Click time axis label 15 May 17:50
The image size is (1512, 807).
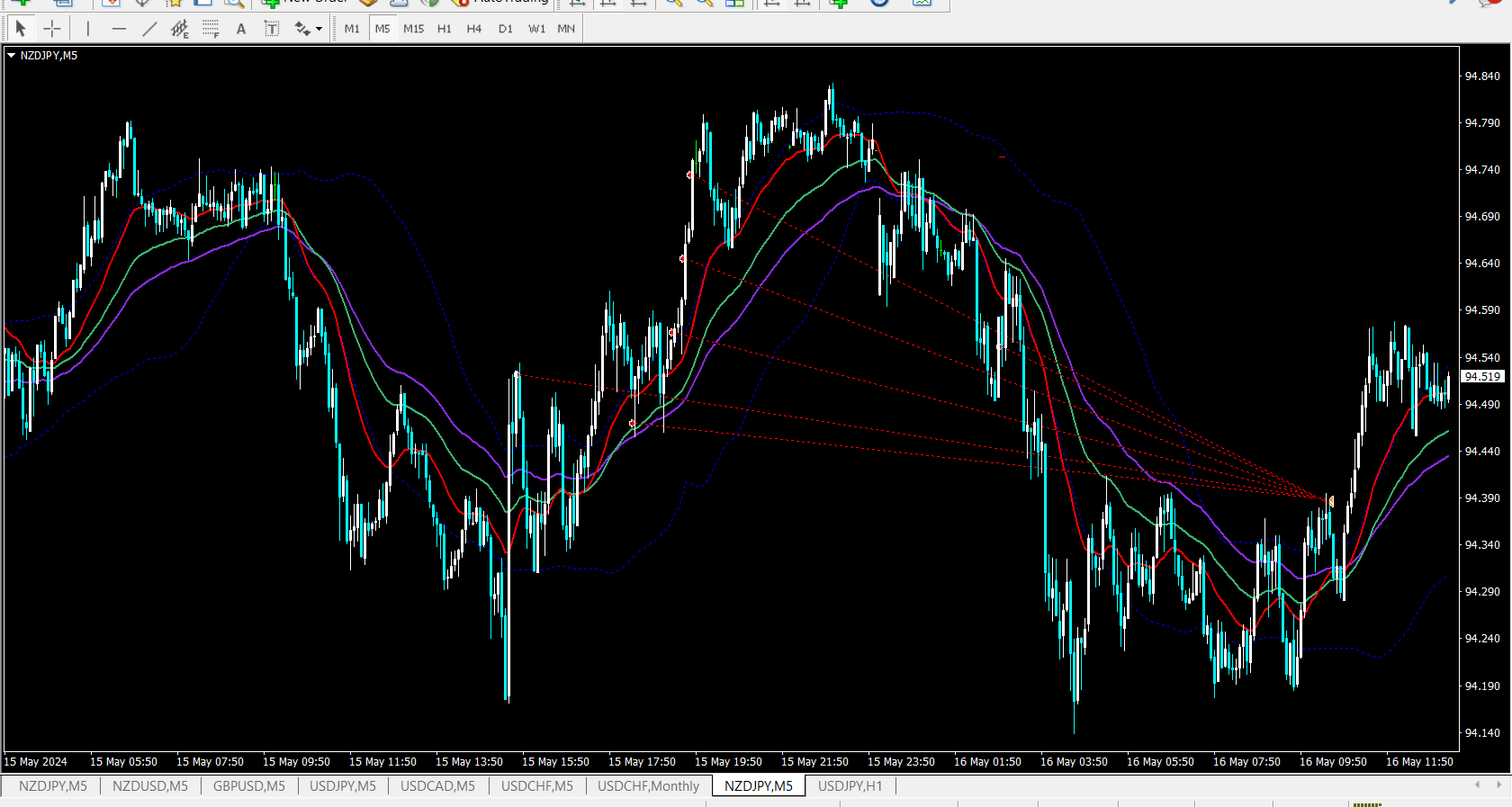(x=642, y=762)
